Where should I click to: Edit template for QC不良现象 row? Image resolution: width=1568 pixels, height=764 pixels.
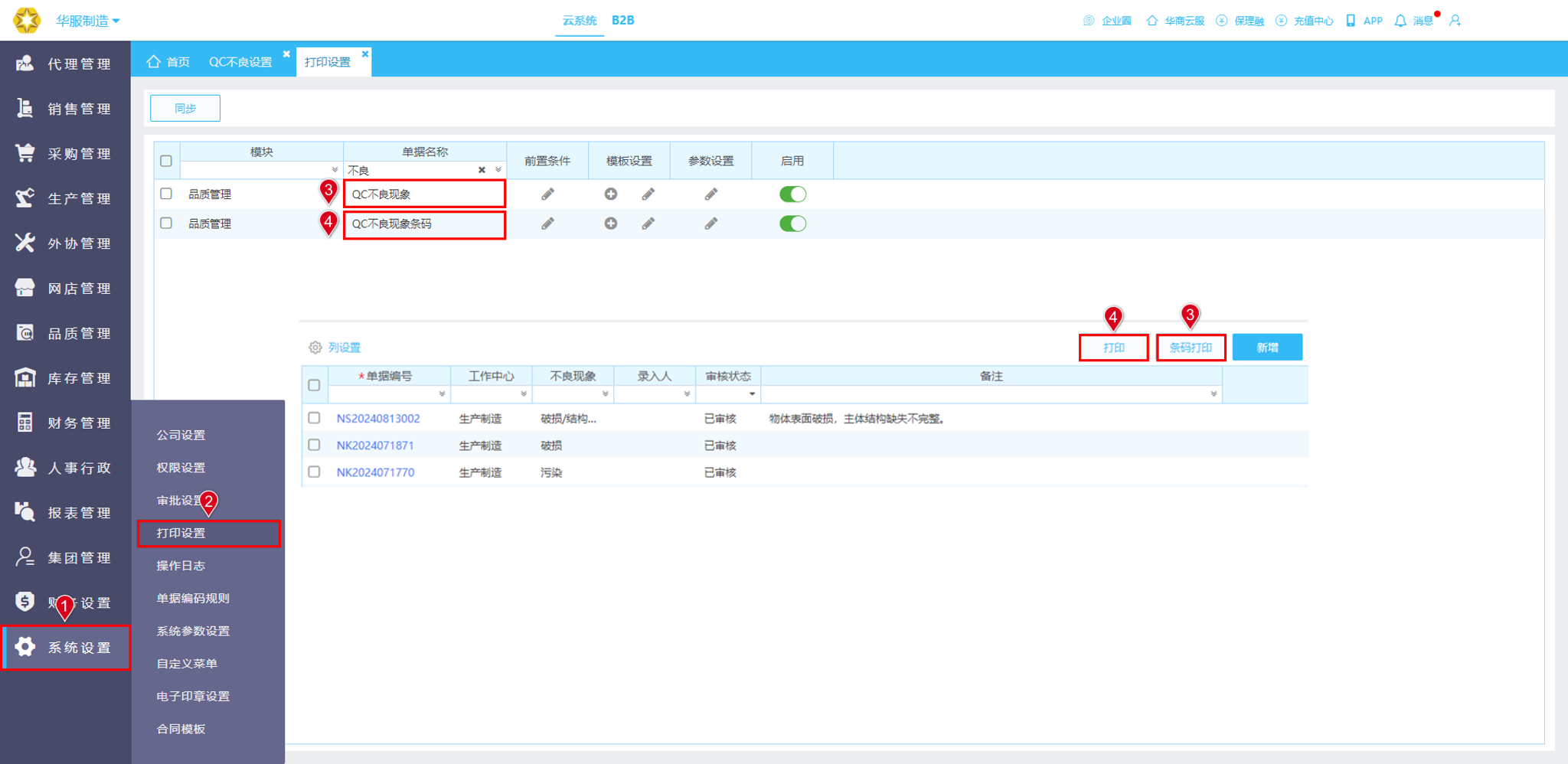[648, 194]
